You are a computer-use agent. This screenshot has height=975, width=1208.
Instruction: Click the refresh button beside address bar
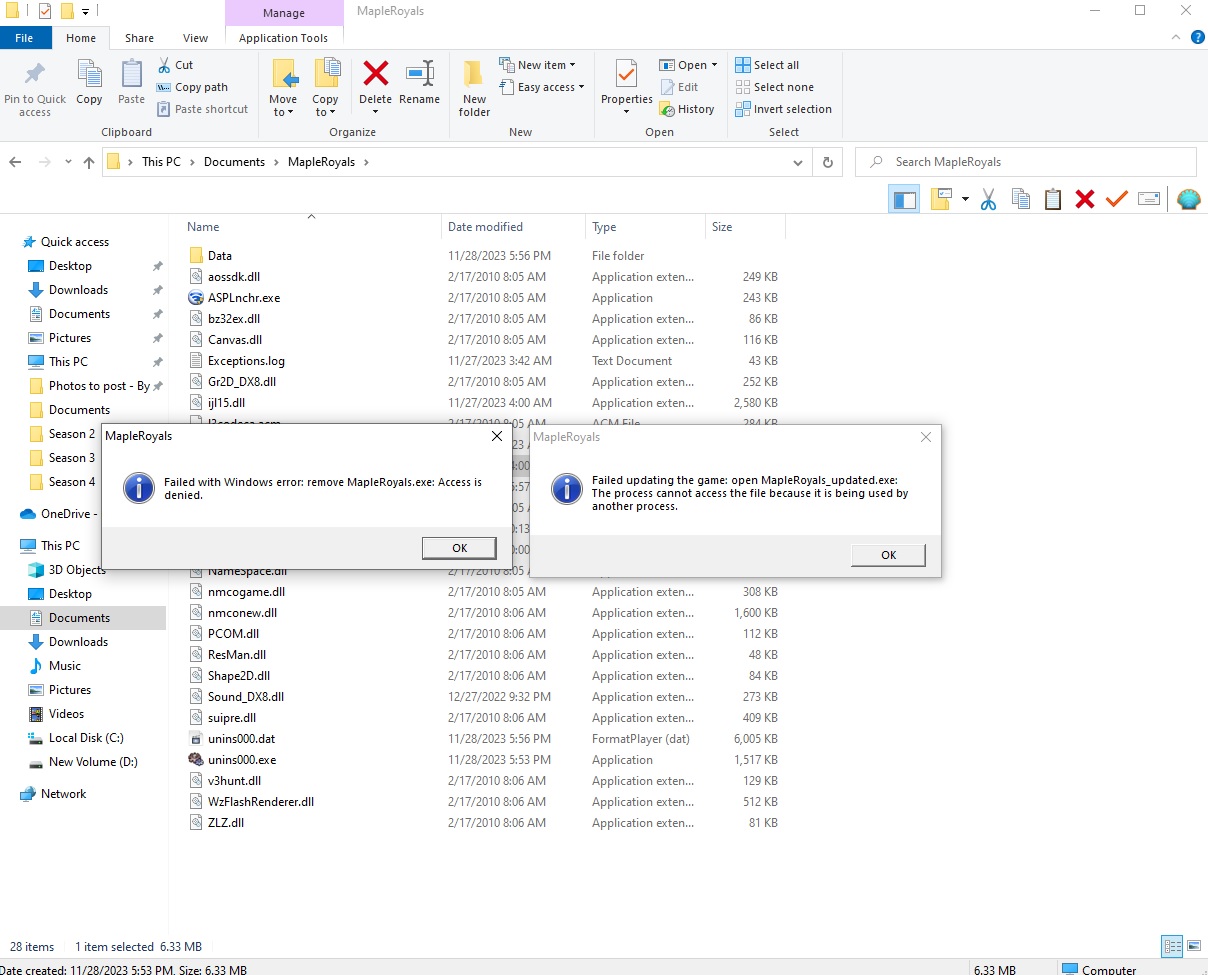[827, 162]
